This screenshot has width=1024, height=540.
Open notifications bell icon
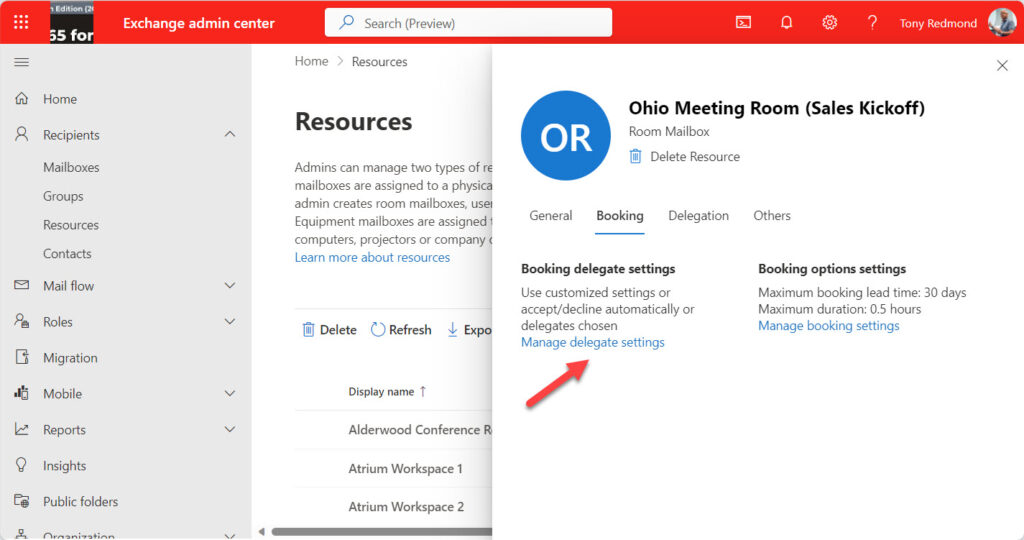point(786,23)
